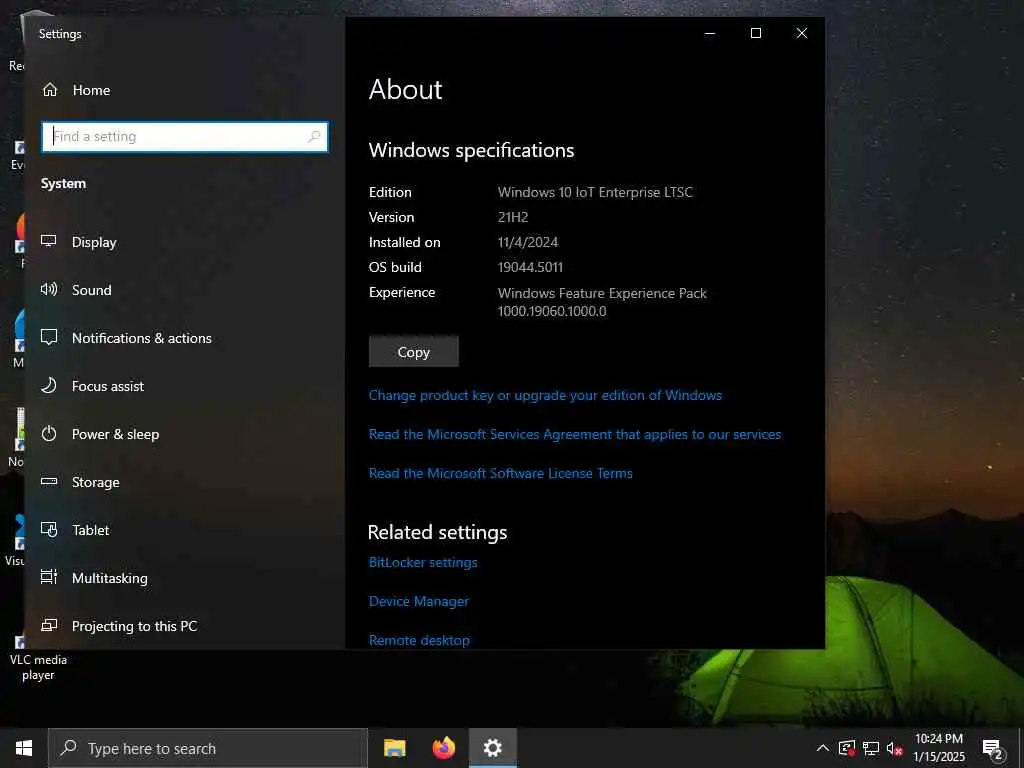Maximize the Settings window

[756, 33]
